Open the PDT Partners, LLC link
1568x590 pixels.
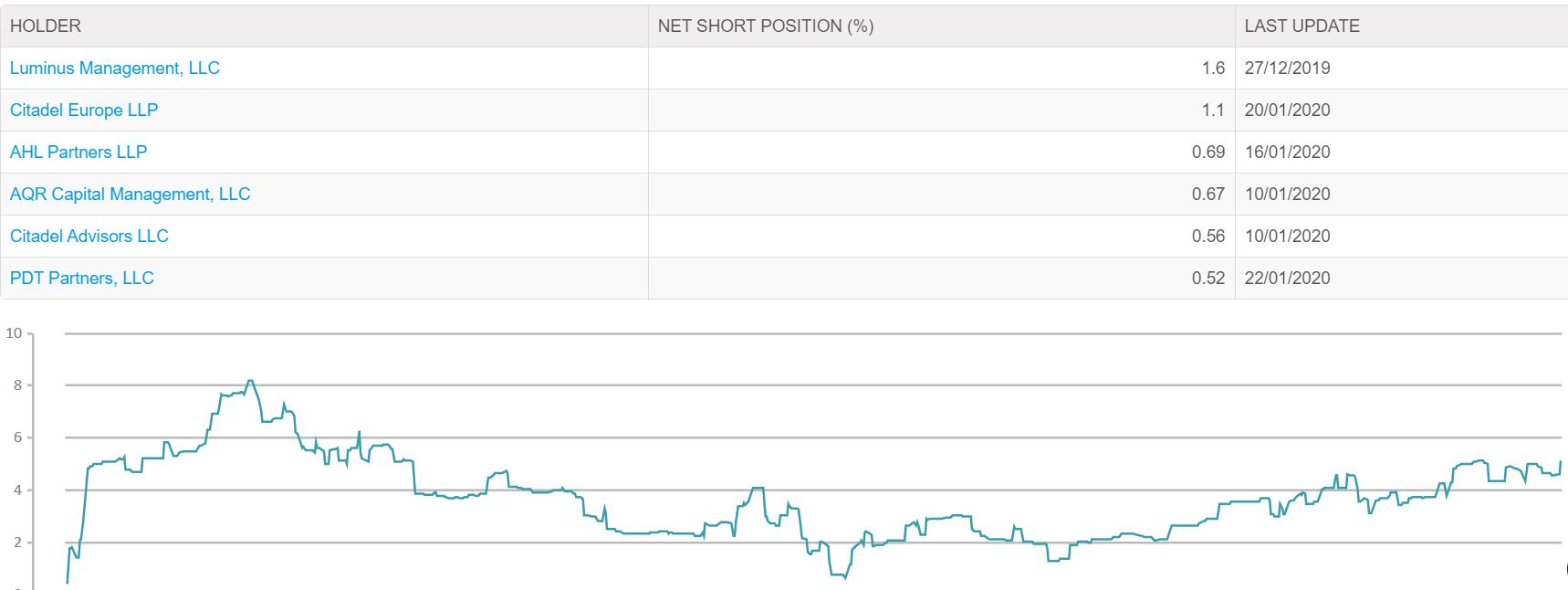(82, 279)
